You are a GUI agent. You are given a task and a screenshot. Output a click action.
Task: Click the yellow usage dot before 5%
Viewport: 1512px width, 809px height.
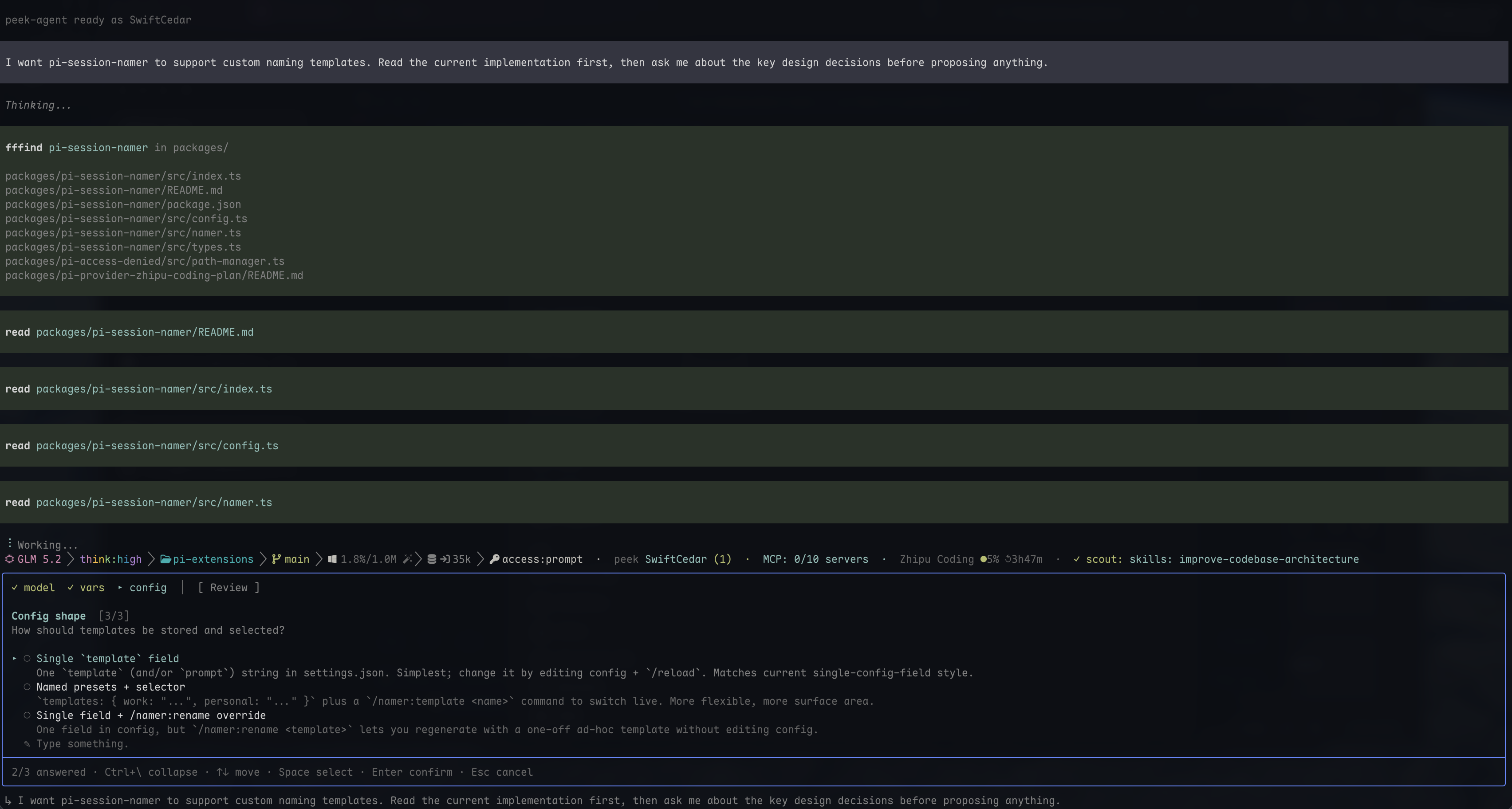pos(983,559)
